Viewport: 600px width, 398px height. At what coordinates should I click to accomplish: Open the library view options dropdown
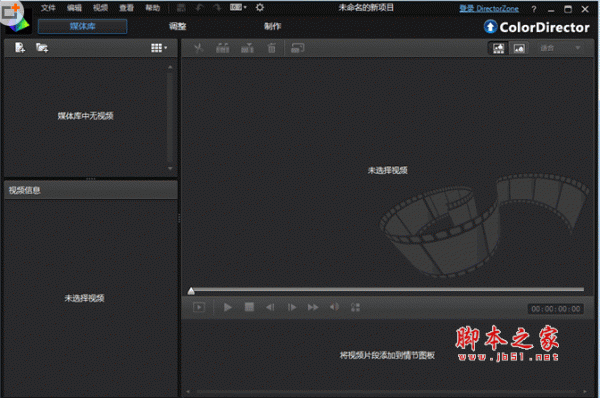pos(159,48)
